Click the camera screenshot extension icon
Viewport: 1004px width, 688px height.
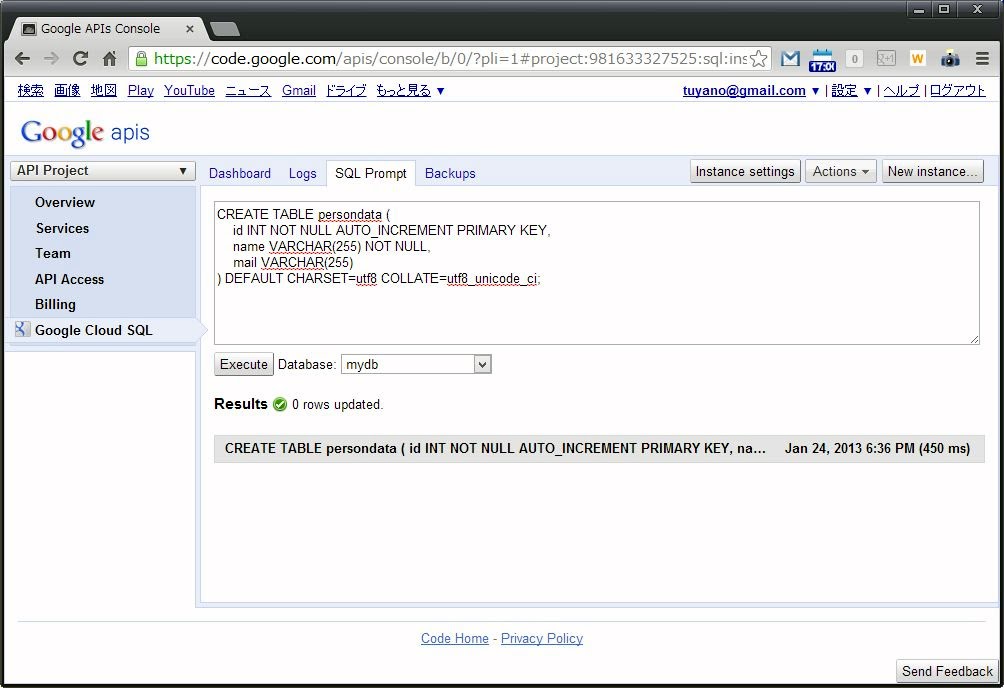point(949,59)
